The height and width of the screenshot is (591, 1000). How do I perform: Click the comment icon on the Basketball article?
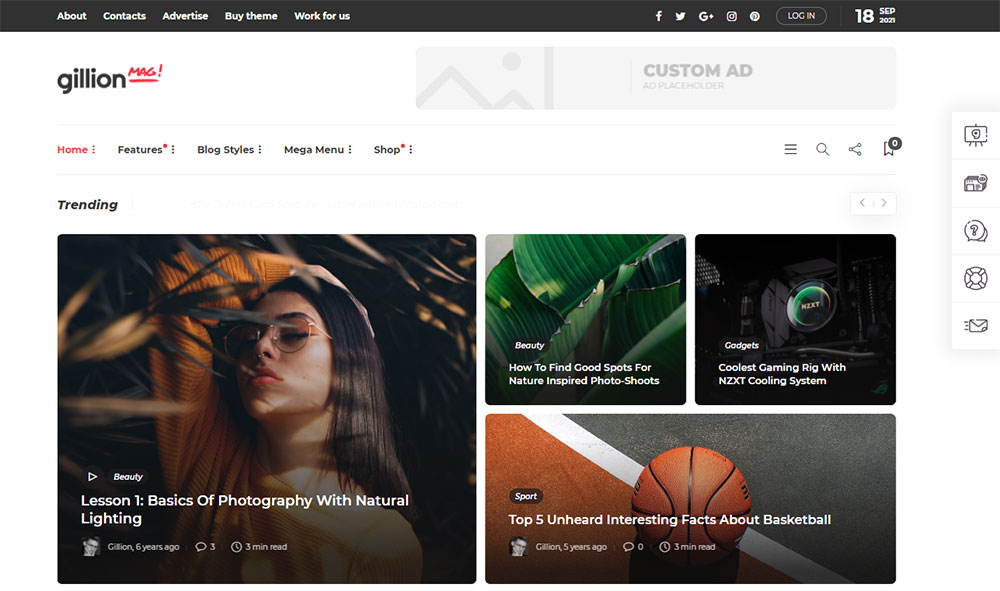(628, 547)
